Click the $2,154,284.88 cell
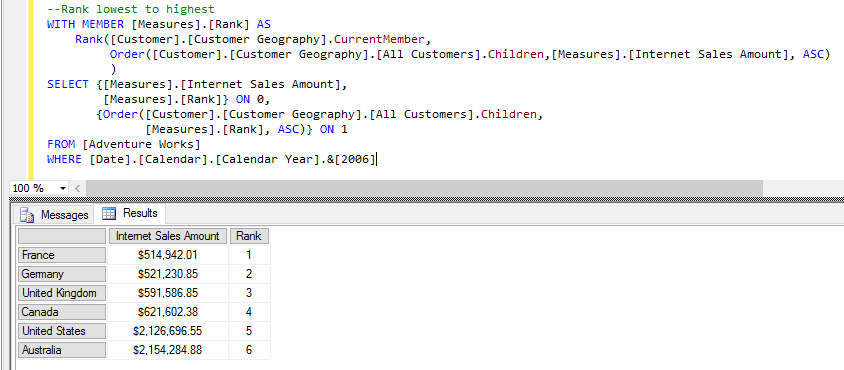The height and width of the screenshot is (370, 844). [168, 350]
